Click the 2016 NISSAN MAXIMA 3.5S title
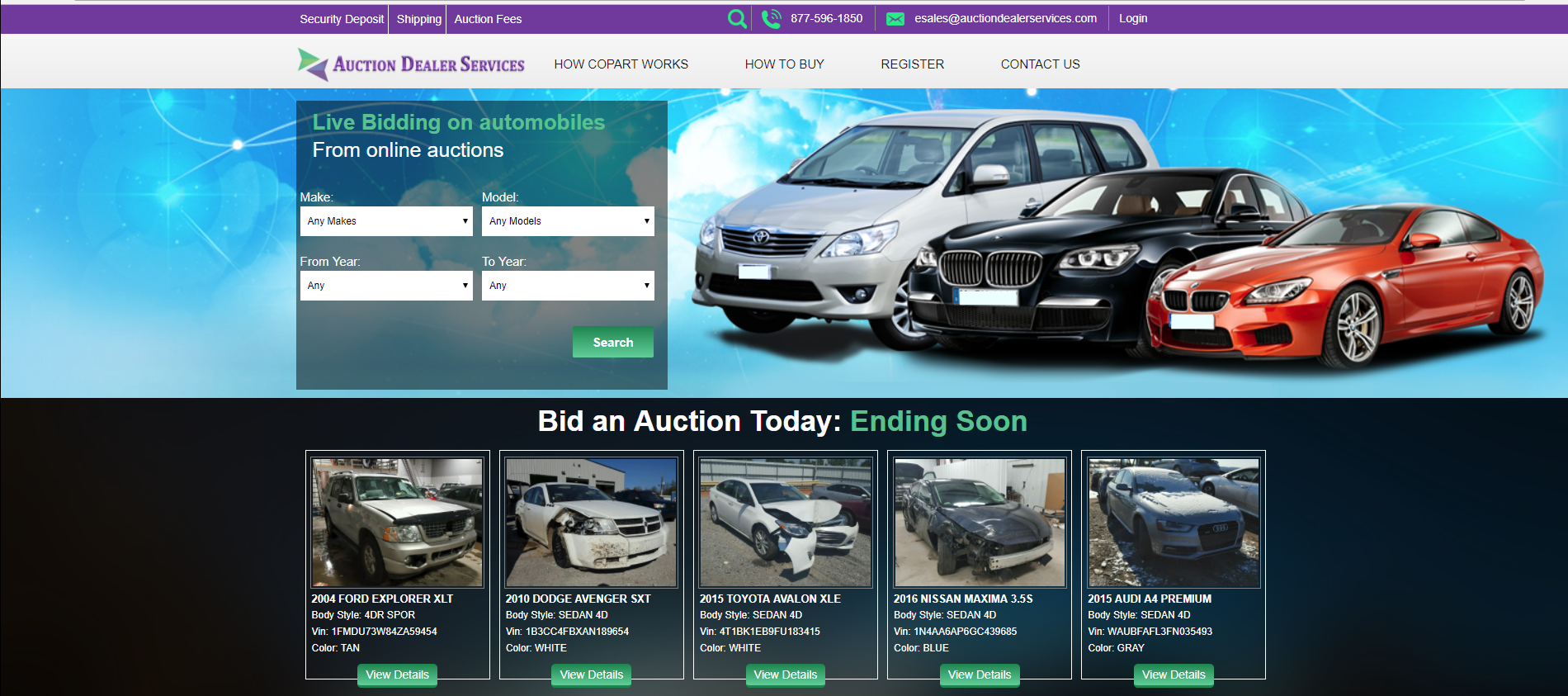This screenshot has width=1568, height=696. coord(963,599)
